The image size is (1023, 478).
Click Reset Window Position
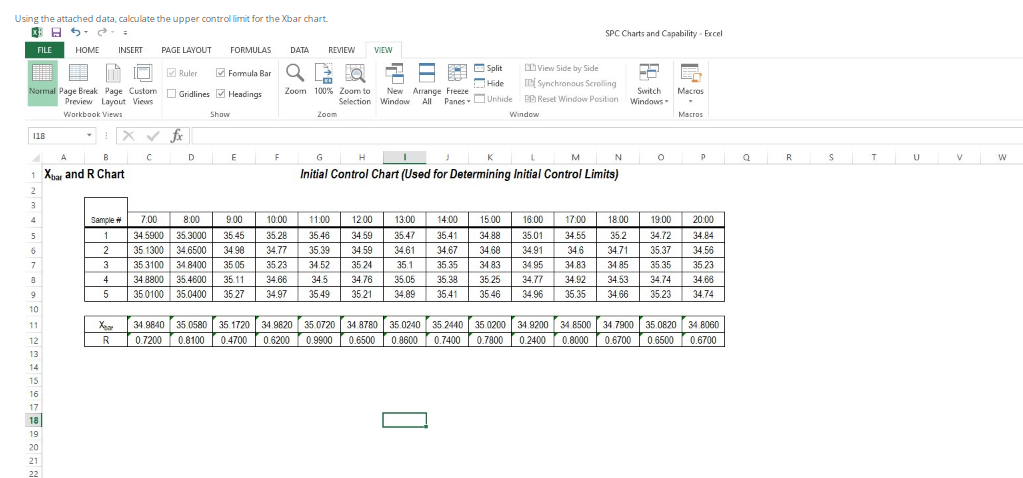tap(572, 99)
